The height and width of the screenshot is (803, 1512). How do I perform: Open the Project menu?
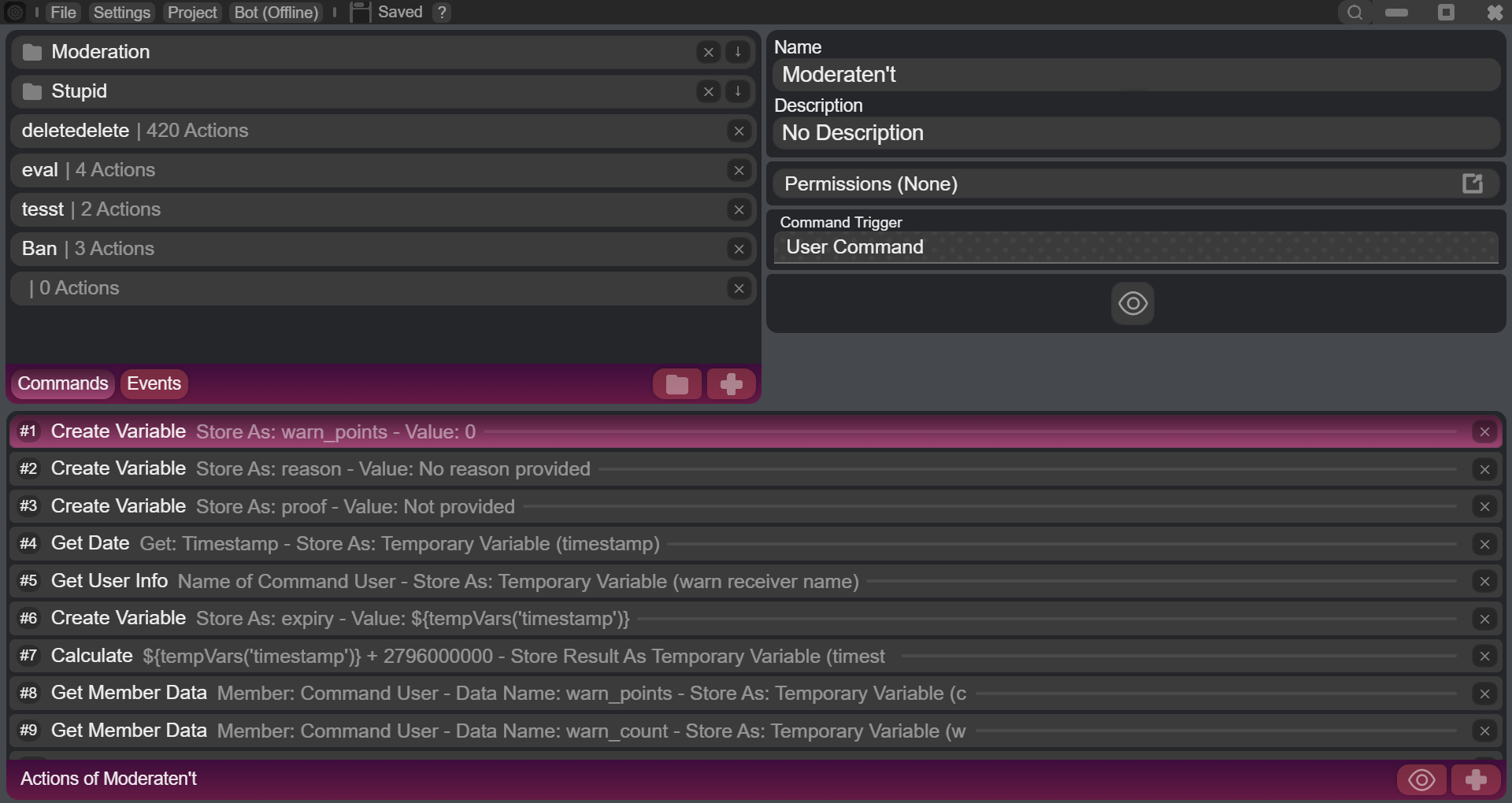(x=191, y=12)
